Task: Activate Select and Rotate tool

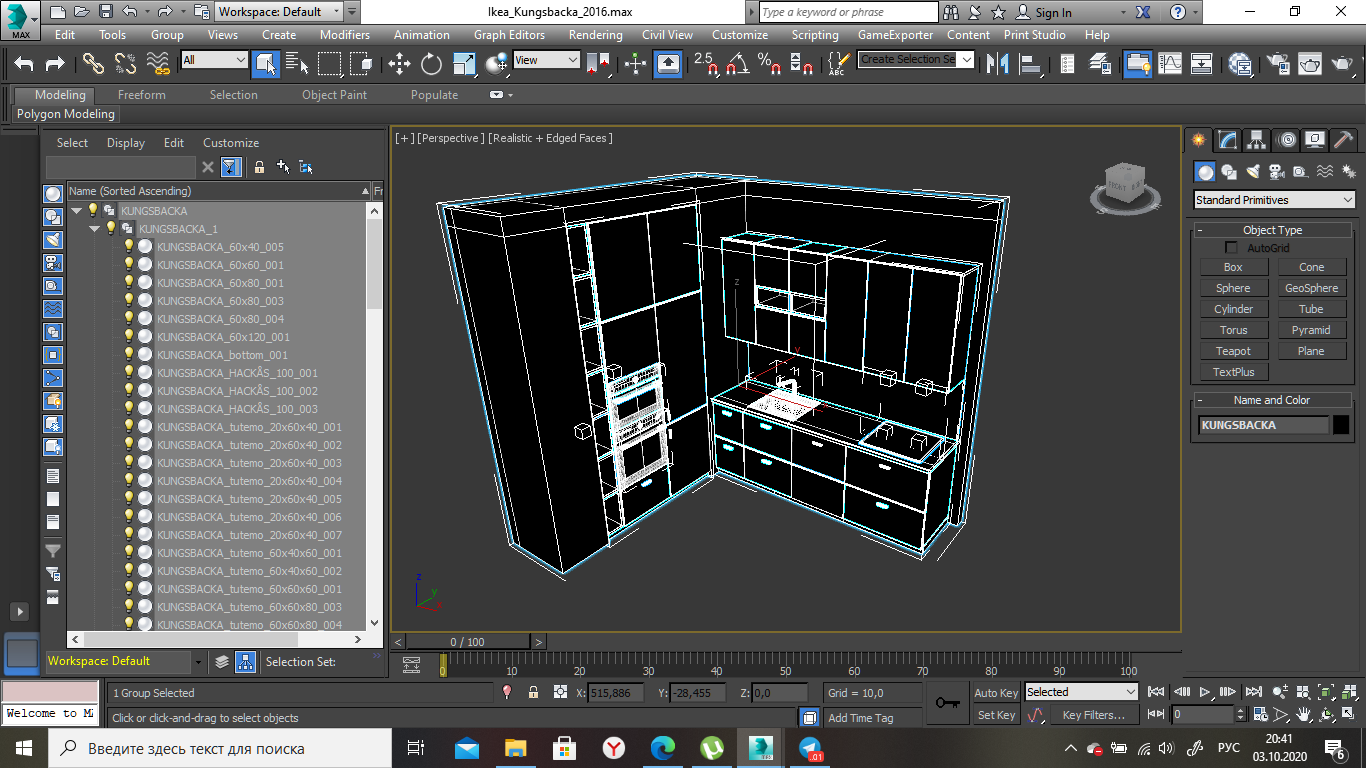Action: [x=431, y=64]
